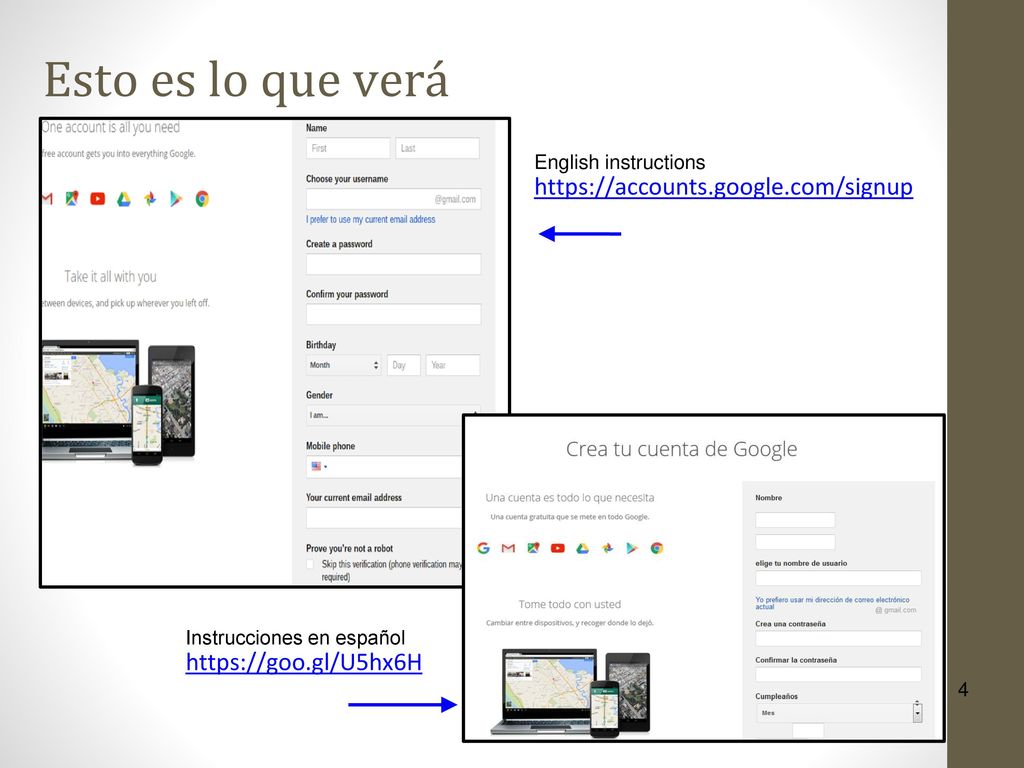Click the Google Play icon in Spanish screenshot
Image resolution: width=1024 pixels, height=768 pixels.
pos(632,548)
